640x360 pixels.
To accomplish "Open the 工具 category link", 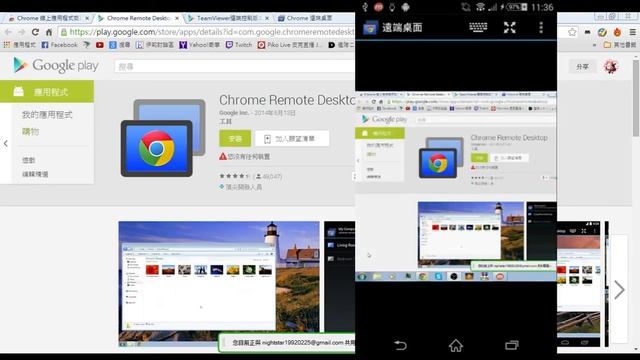I will tap(225, 121).
